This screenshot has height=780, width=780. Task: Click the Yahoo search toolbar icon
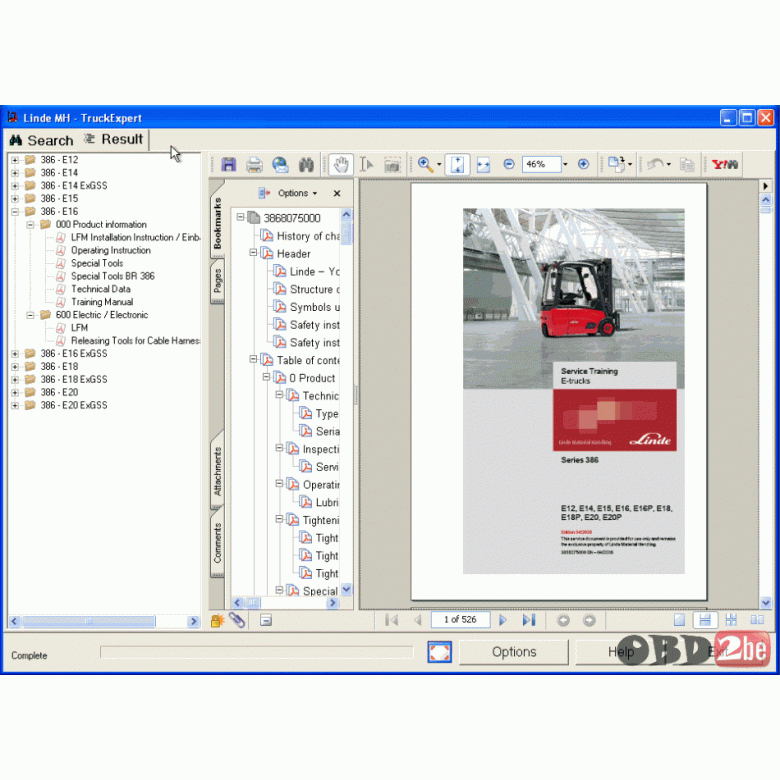pyautogui.click(x=724, y=164)
